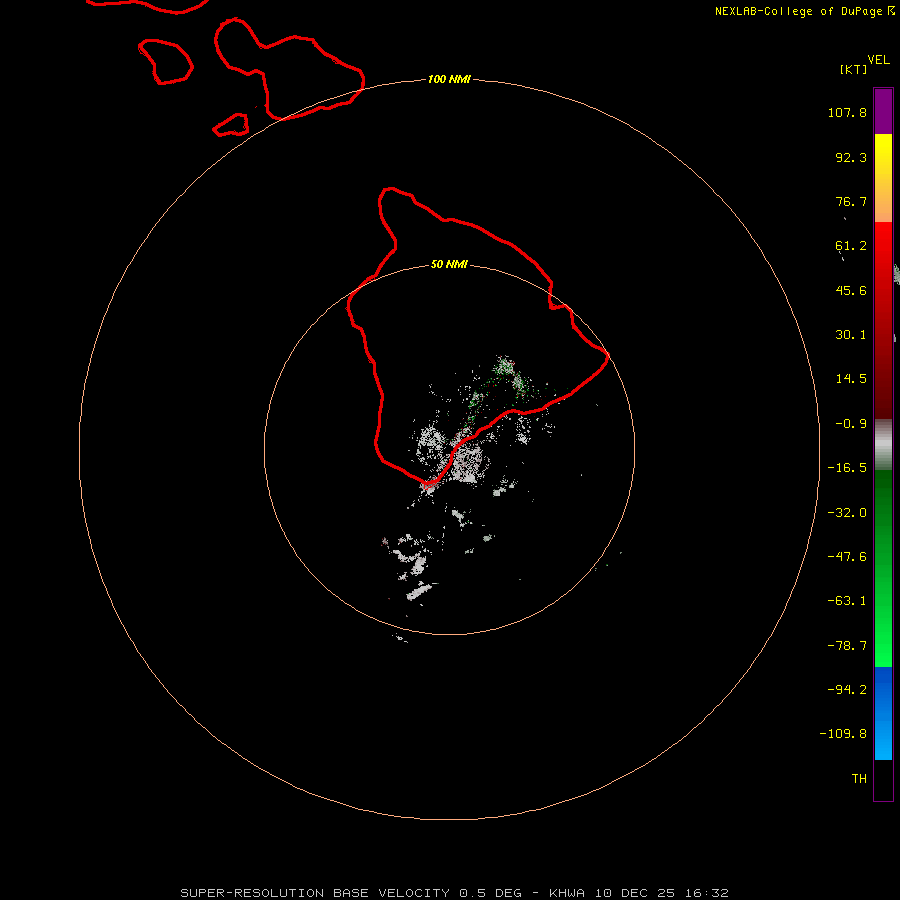Click the VEL legend title
Viewport: 900px width, 900px height.
(879, 60)
